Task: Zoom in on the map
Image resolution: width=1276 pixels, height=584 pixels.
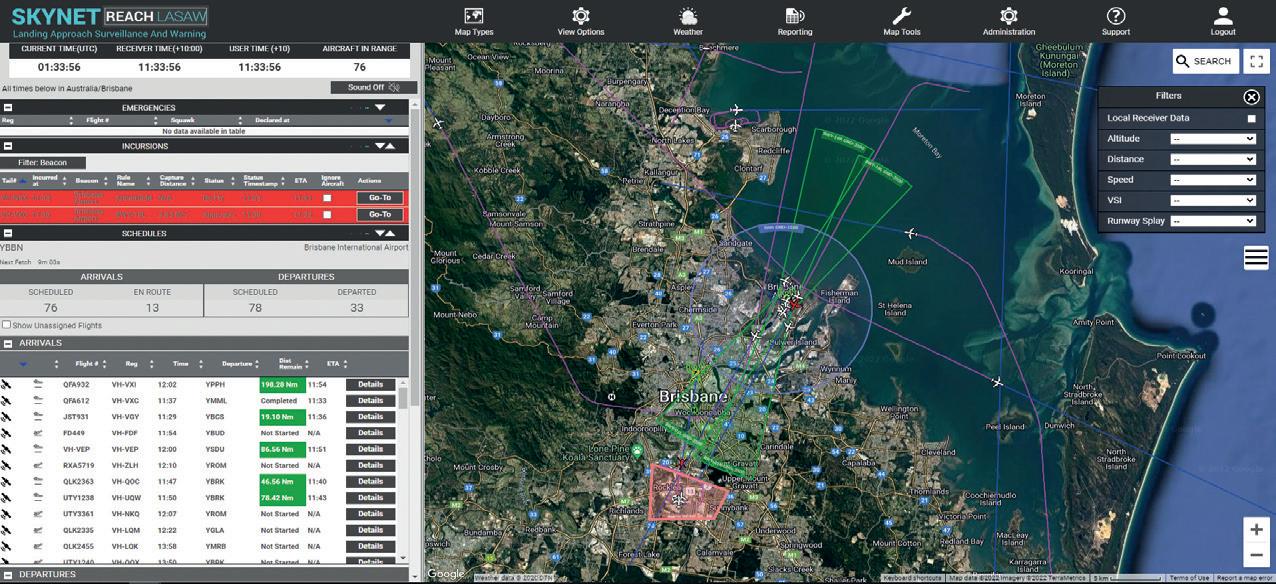Action: [x=1257, y=529]
